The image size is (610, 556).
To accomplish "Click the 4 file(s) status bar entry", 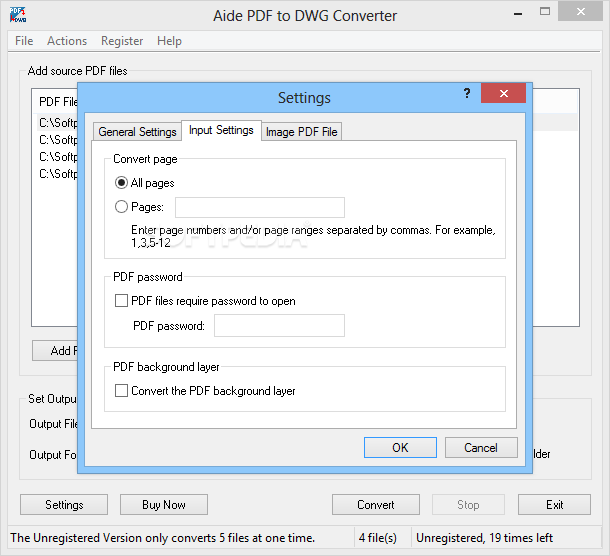I will click(378, 538).
